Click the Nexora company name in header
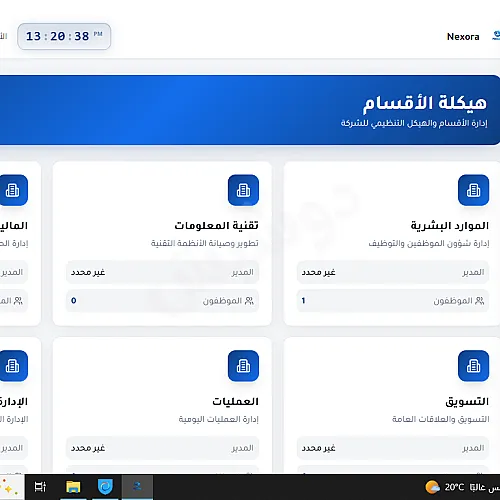The height and width of the screenshot is (500, 500). coord(463,37)
